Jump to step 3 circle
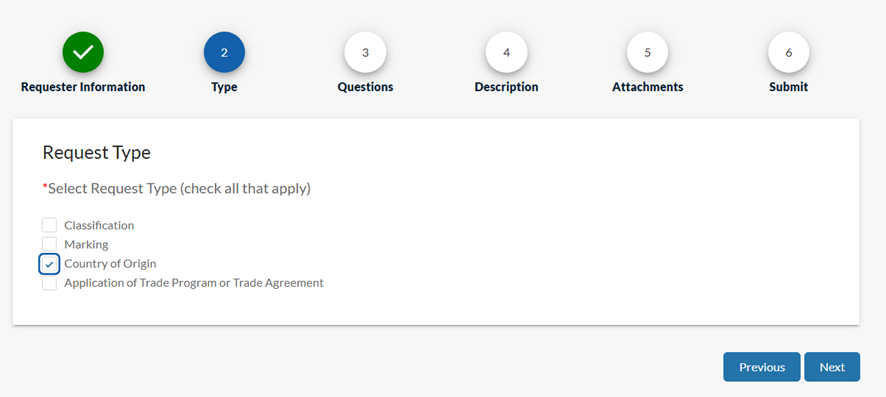 click(366, 53)
